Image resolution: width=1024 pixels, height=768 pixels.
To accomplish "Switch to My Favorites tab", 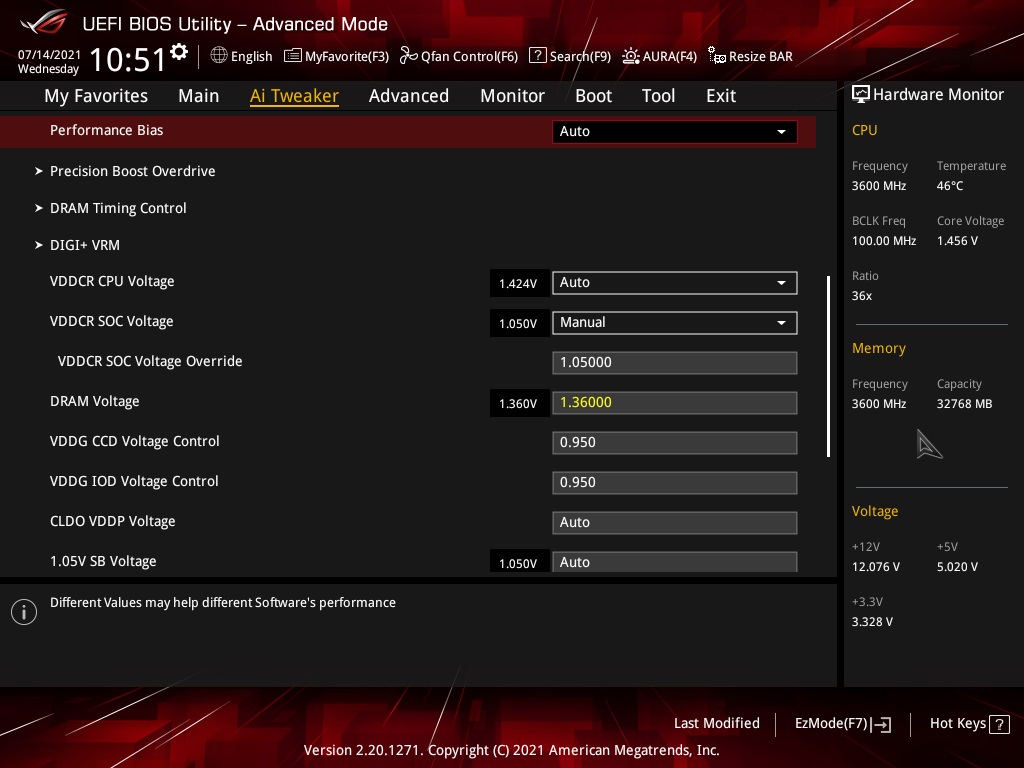I will point(96,96).
